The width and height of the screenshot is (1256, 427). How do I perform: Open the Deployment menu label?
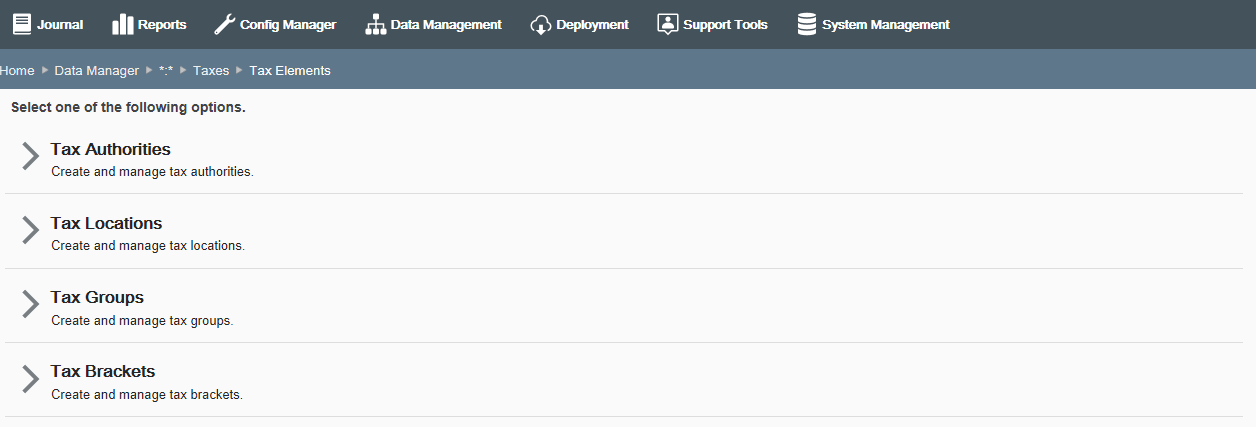[x=593, y=24]
